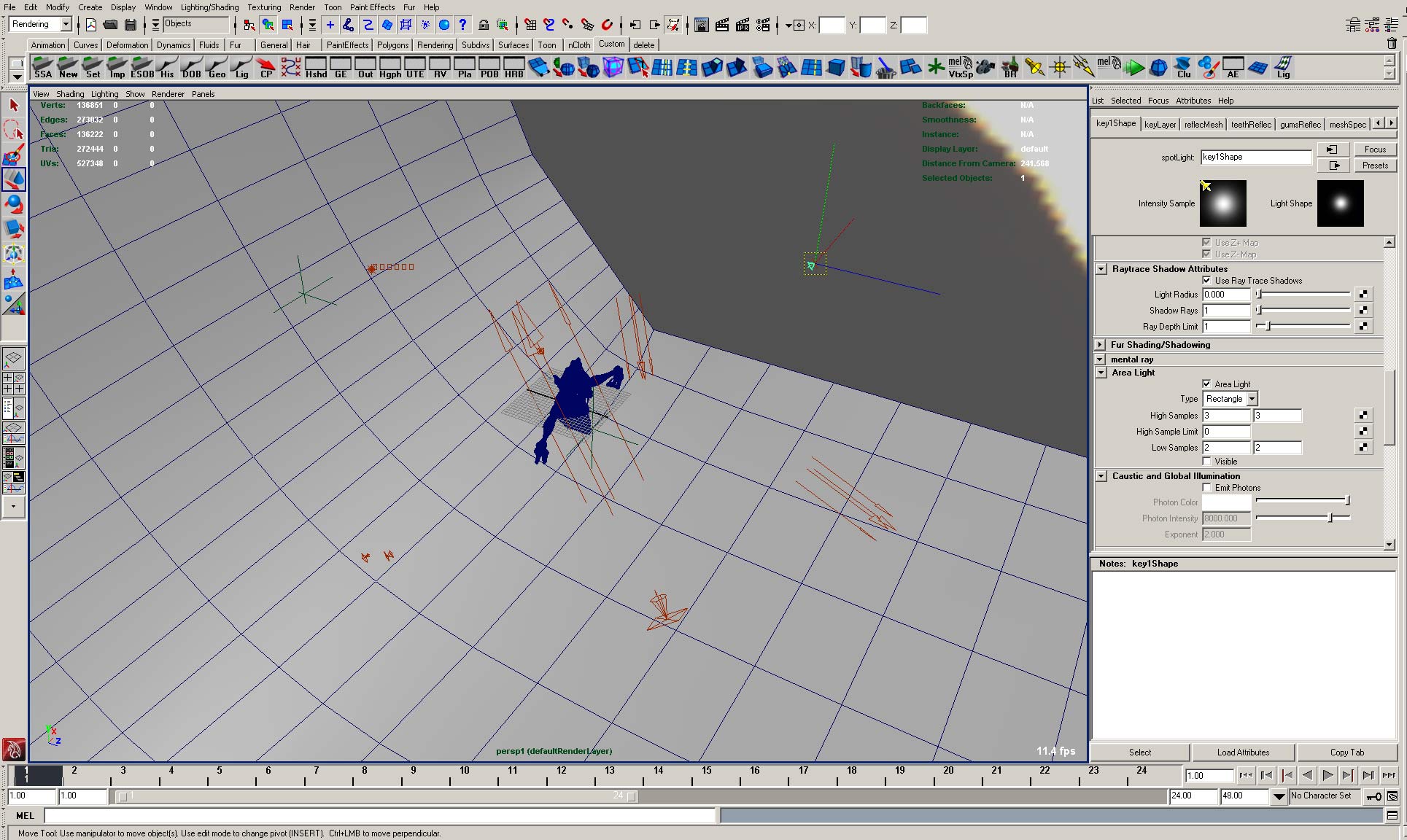Switch to the nCloth shelf tab
The height and width of the screenshot is (840, 1407).
click(x=579, y=45)
